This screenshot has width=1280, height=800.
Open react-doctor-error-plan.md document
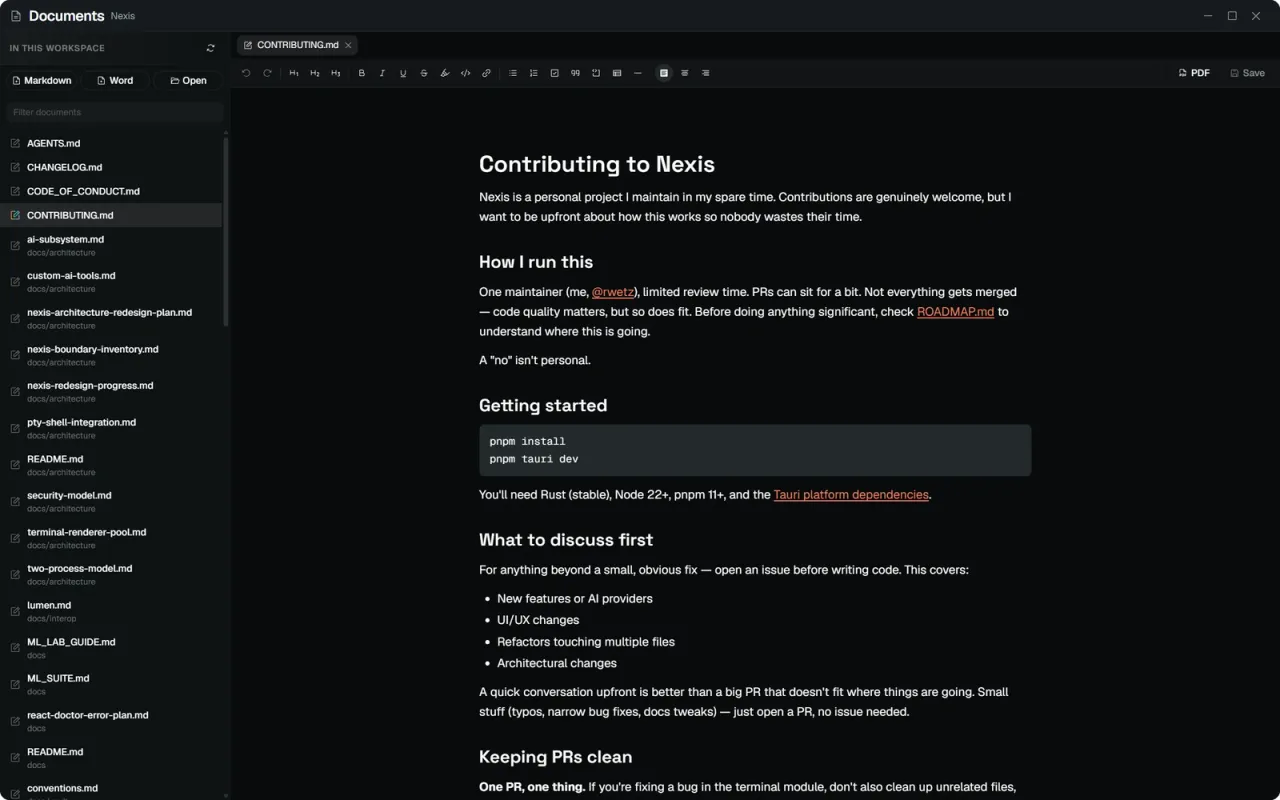tap(111, 721)
